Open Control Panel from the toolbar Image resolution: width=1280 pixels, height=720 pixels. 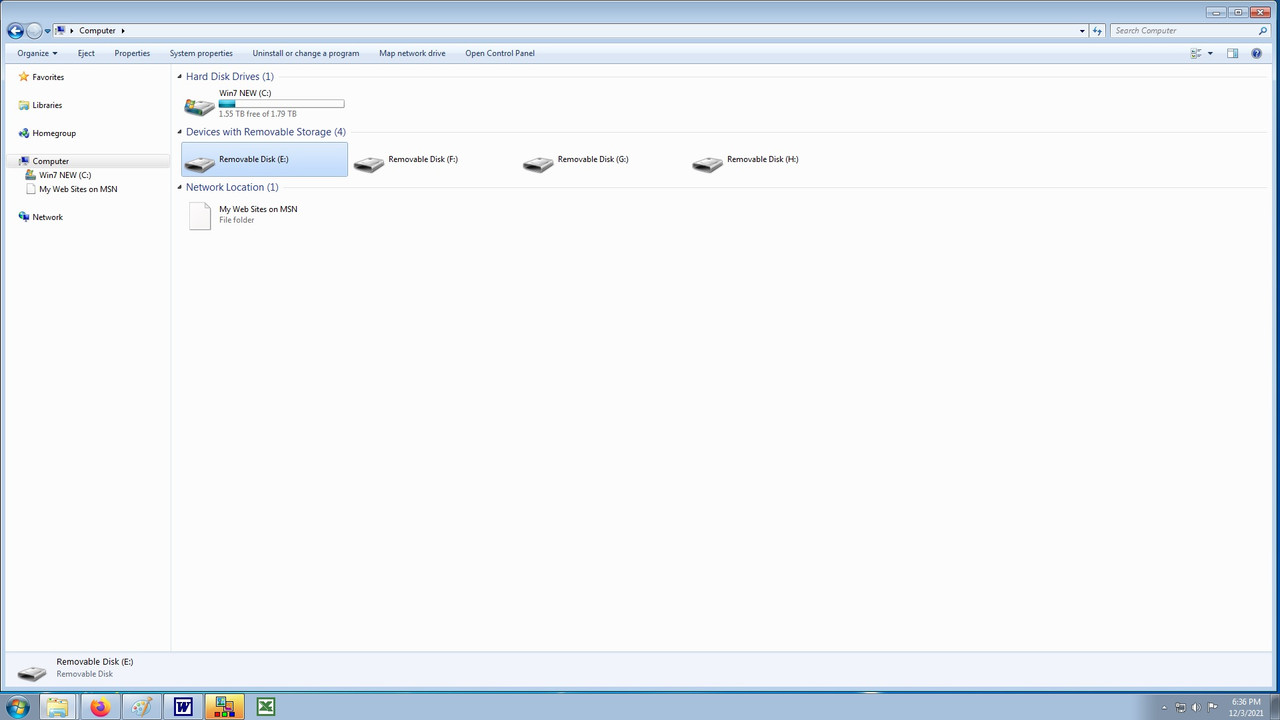(500, 53)
